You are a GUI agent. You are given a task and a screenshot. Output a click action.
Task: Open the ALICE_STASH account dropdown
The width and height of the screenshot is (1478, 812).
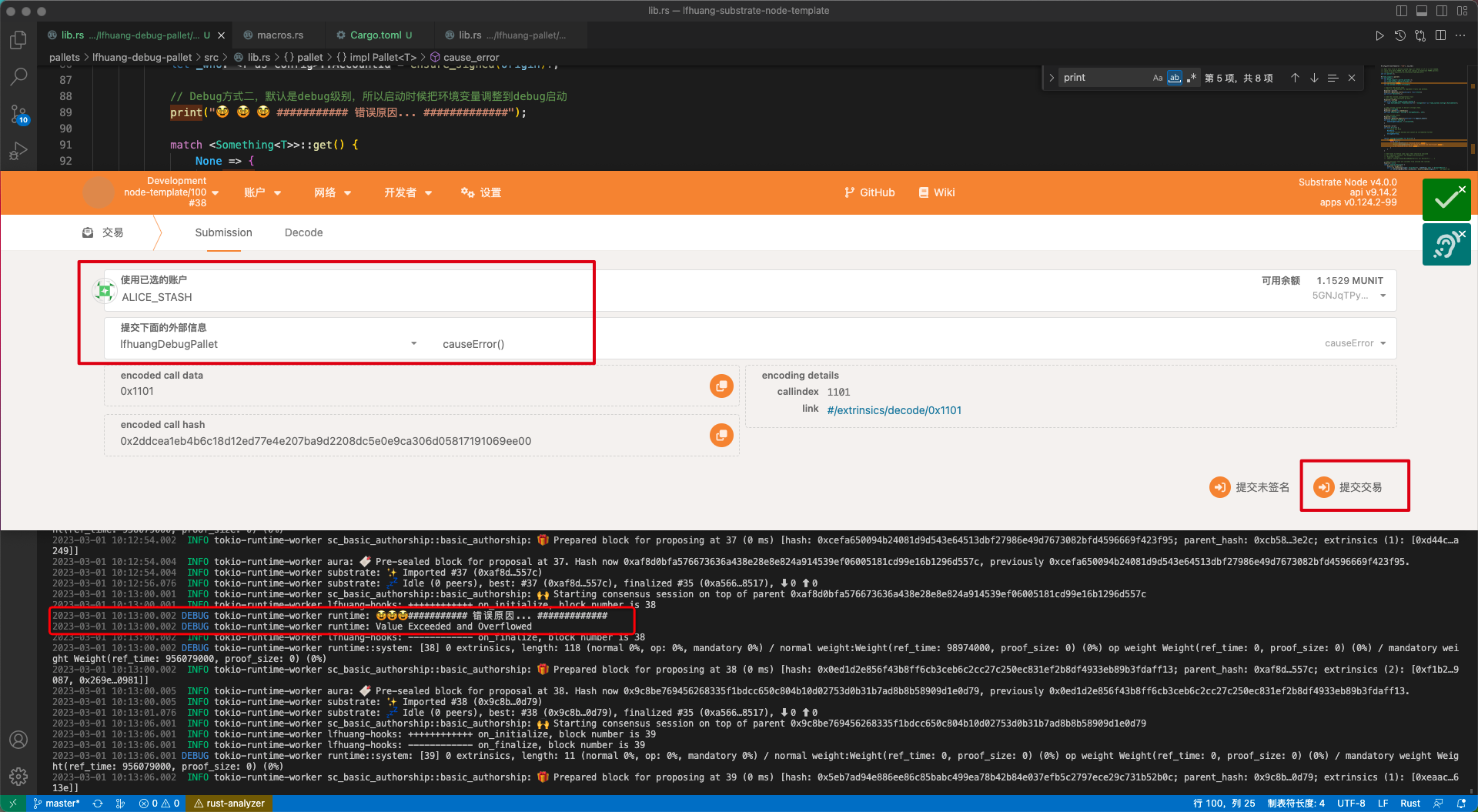click(1383, 296)
